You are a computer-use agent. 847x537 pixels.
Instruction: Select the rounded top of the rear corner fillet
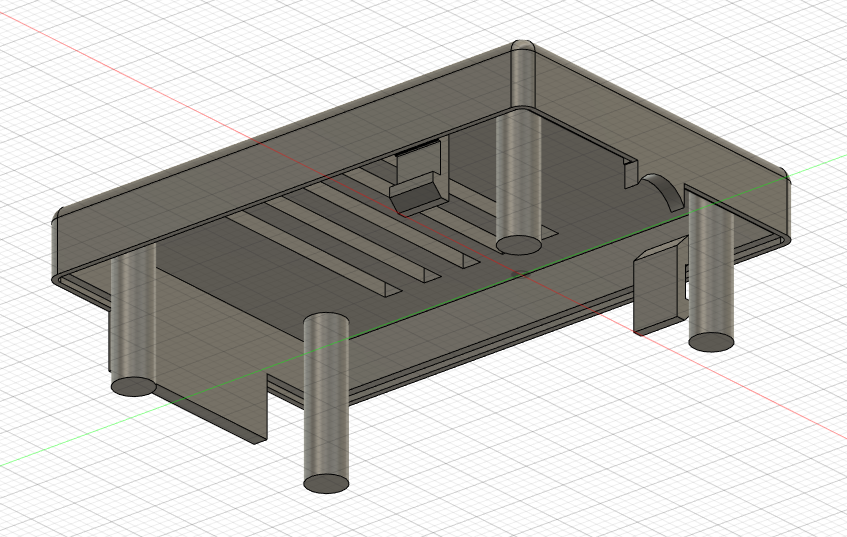coord(523,46)
